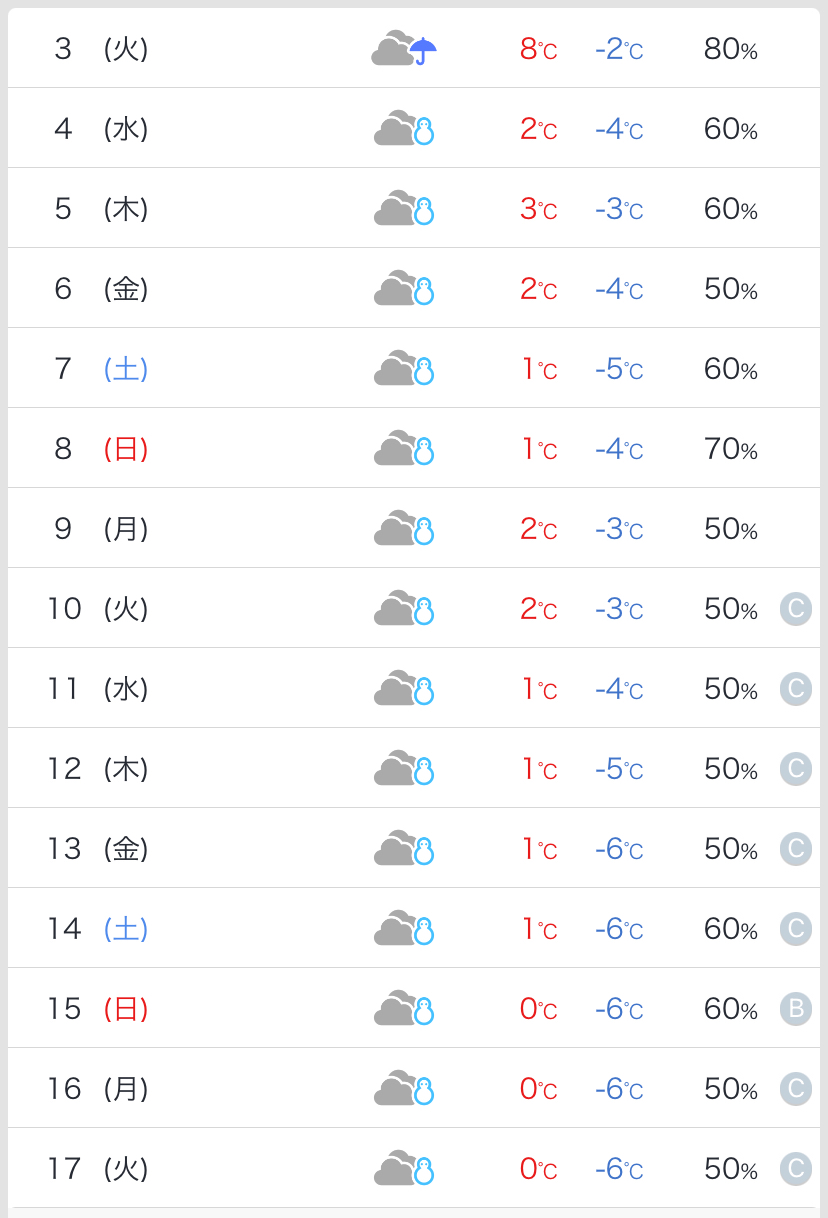This screenshot has width=828, height=1218.
Task: Click the reliability C badge on day 17
Action: coord(796,1168)
